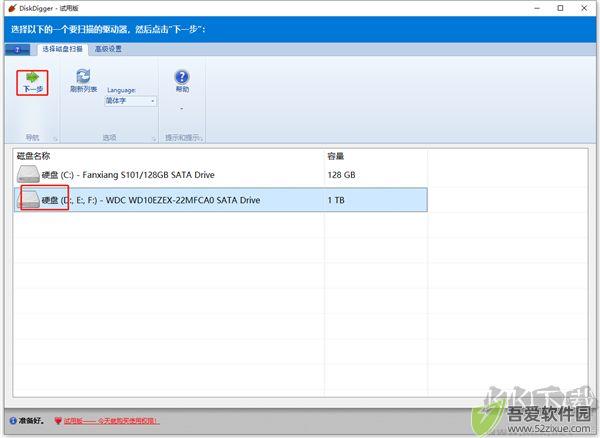
Task: Switch to the Advanced settings tab
Action: 108,49
